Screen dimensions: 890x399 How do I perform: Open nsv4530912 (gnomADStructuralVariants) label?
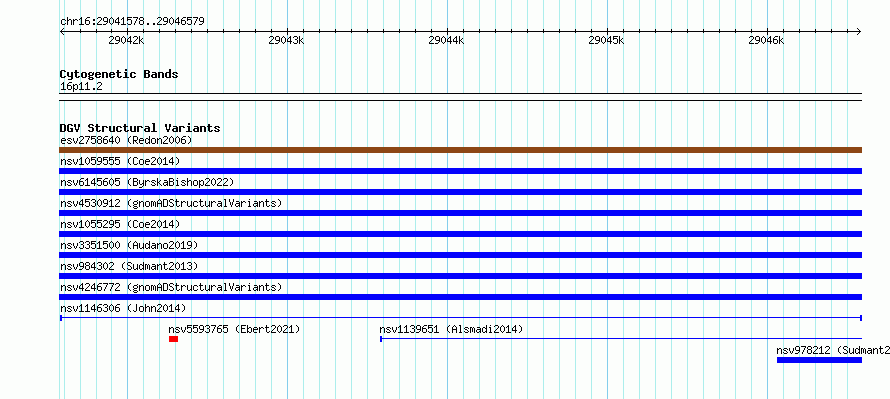pyautogui.click(x=171, y=203)
